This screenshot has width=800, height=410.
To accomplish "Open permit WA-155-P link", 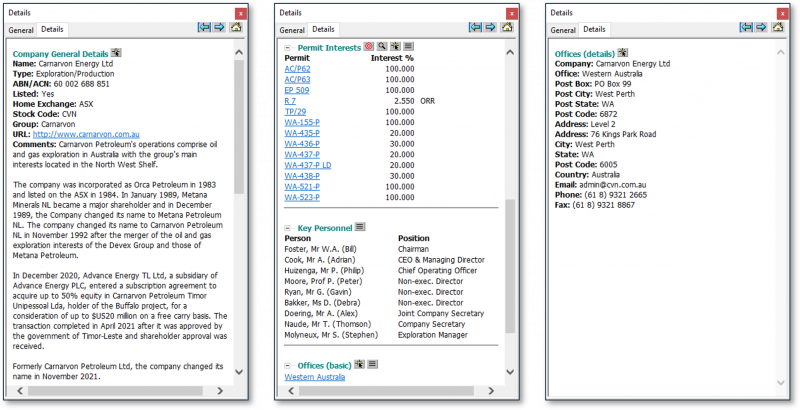I will click(x=303, y=122).
